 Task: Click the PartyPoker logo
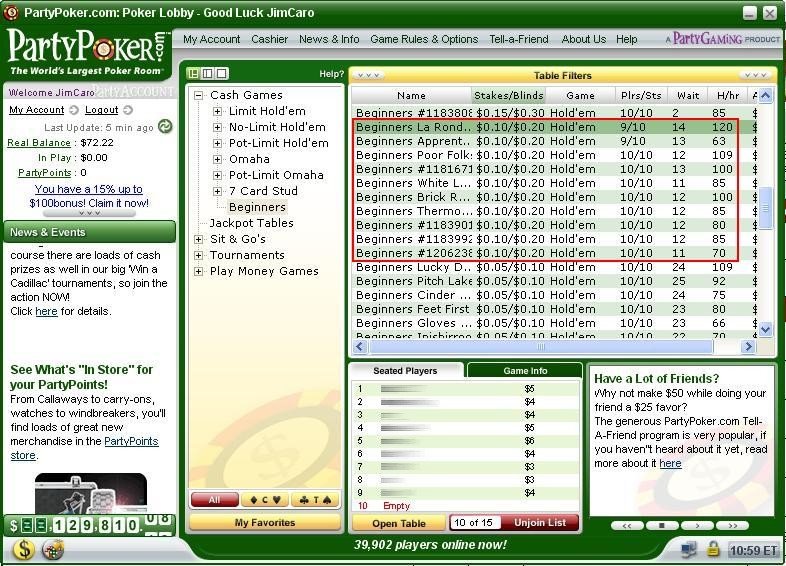click(88, 52)
